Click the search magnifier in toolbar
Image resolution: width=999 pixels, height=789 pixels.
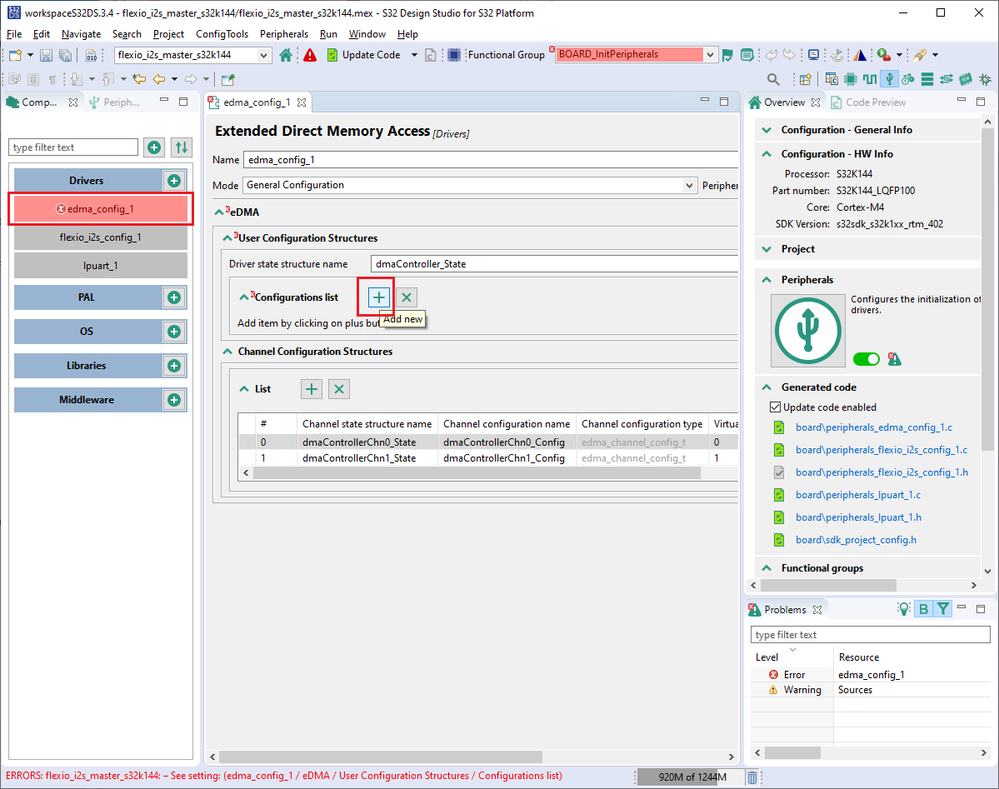coord(773,79)
